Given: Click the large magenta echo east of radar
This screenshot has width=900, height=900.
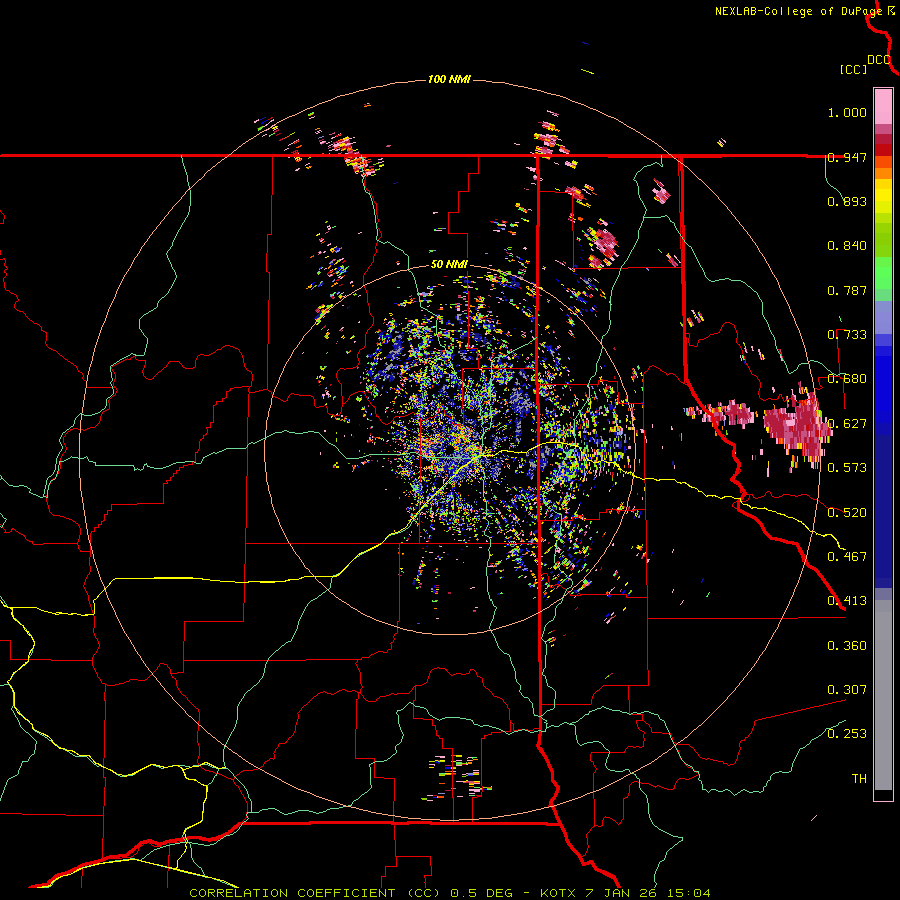Looking at the screenshot, I should 797,425.
